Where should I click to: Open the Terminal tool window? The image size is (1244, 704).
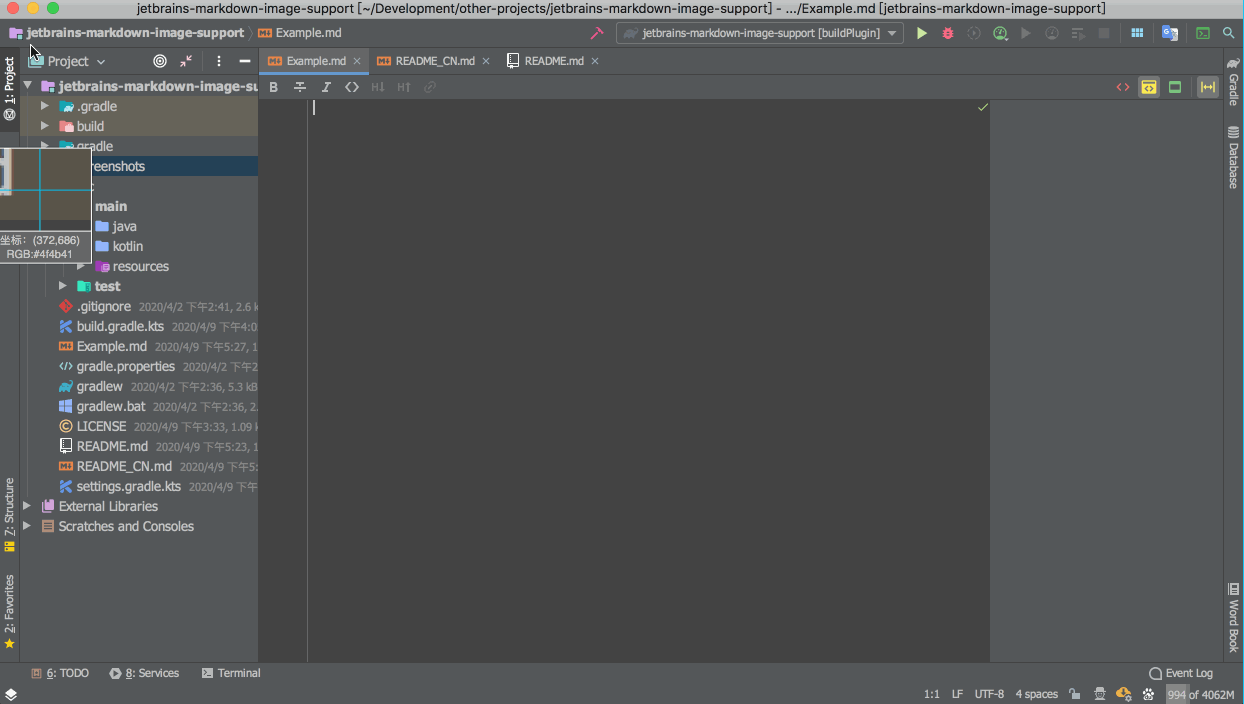(x=231, y=673)
